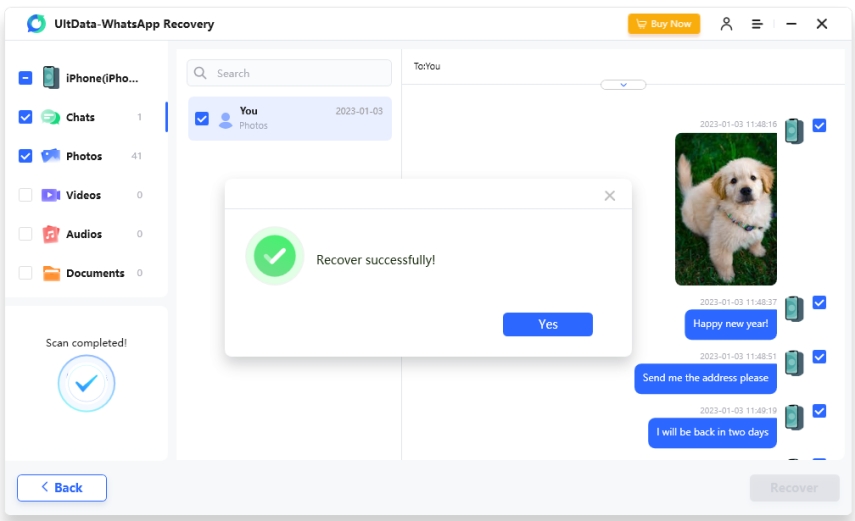Screen dimensions: 855x521
Task: Select the Videos category label
Action: 83,195
